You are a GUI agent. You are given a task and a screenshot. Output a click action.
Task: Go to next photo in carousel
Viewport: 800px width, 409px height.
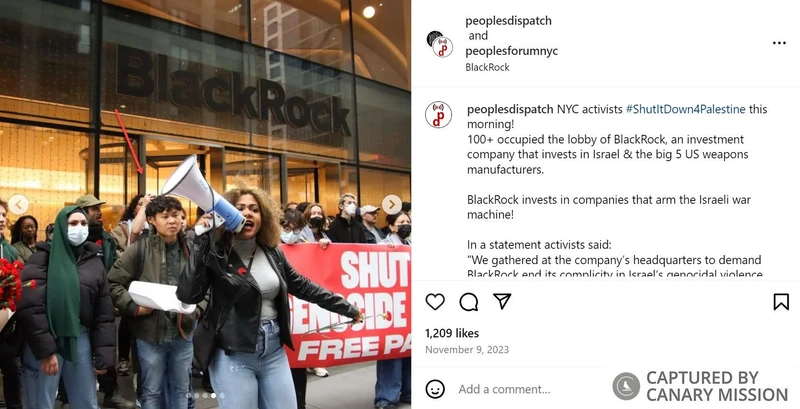coord(392,204)
